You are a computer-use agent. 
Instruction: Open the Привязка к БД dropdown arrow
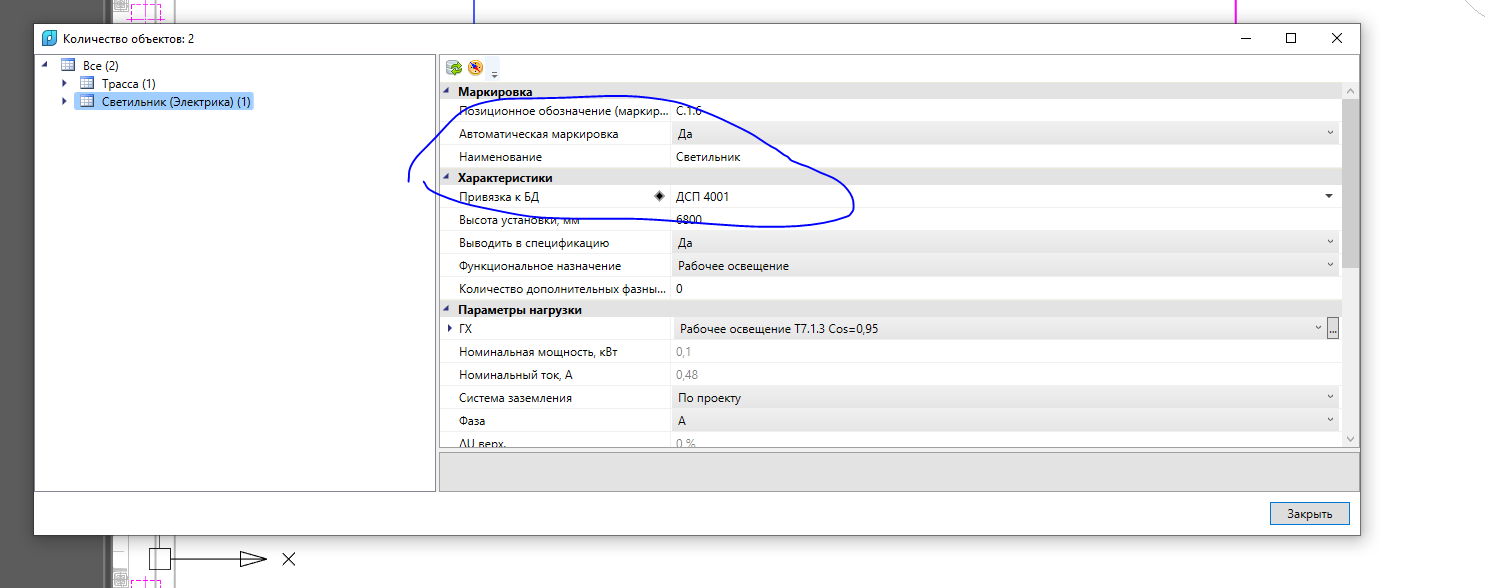point(1329,196)
